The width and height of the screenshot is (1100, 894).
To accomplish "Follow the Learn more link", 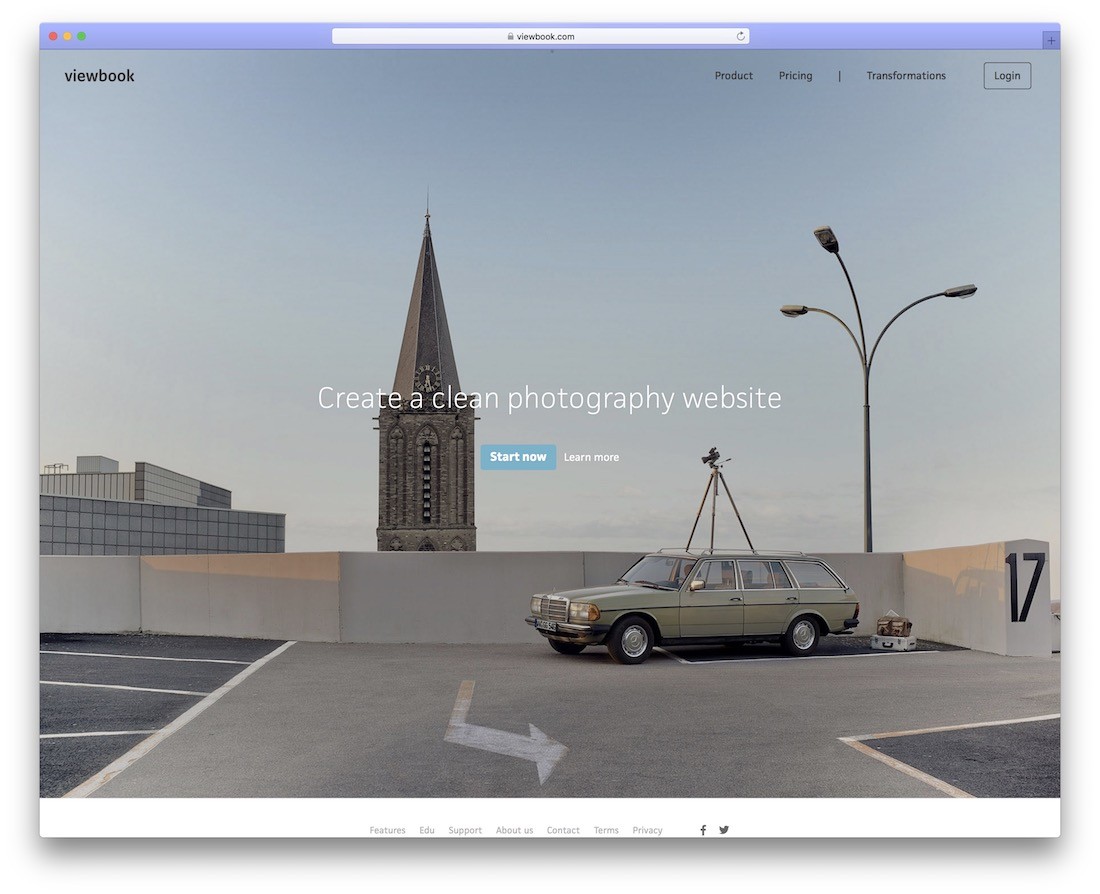I will pyautogui.click(x=591, y=458).
